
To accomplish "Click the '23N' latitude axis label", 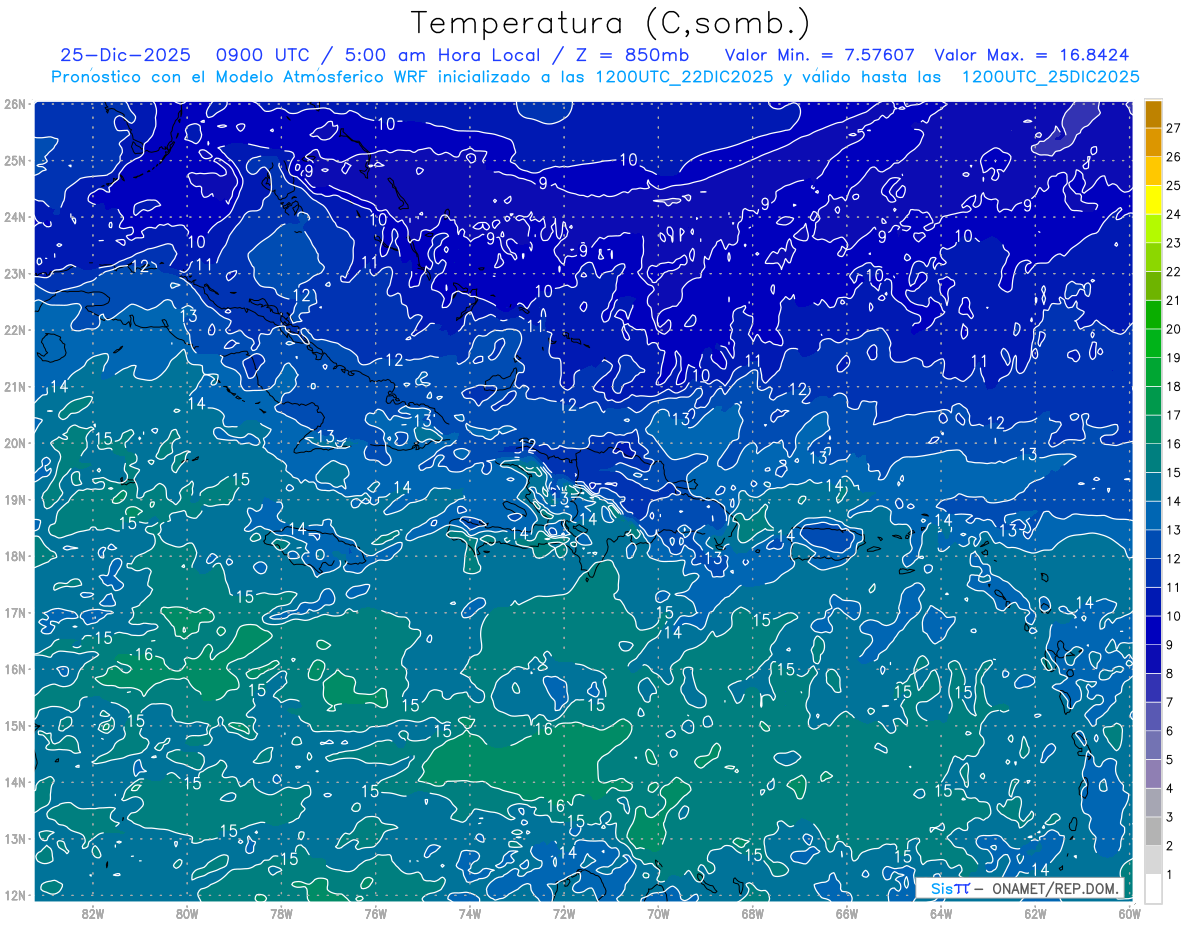I will click(14, 274).
